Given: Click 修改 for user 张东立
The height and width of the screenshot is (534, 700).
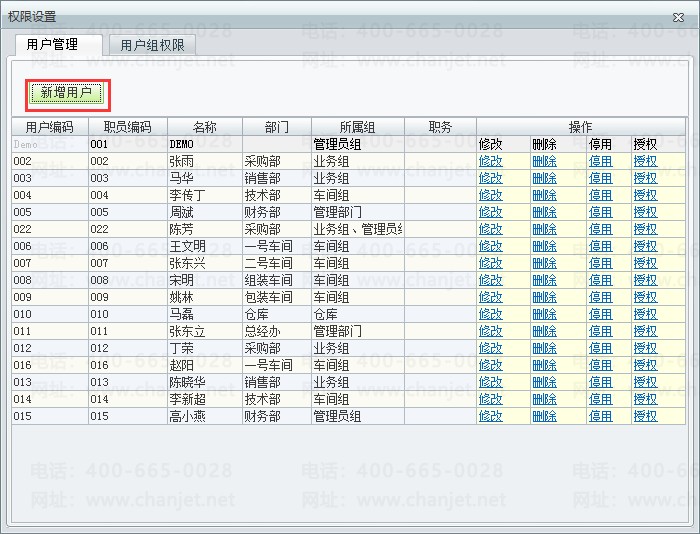Looking at the screenshot, I should (x=490, y=331).
